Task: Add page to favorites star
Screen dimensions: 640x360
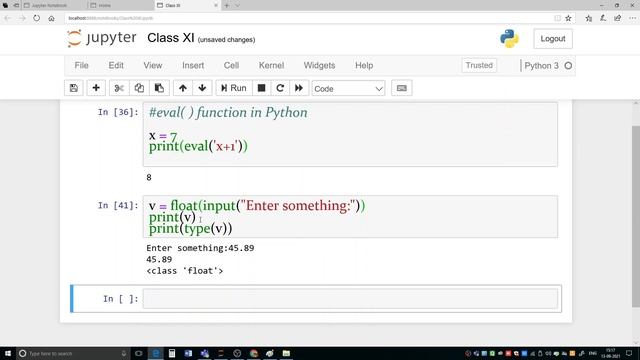Action: point(569,18)
